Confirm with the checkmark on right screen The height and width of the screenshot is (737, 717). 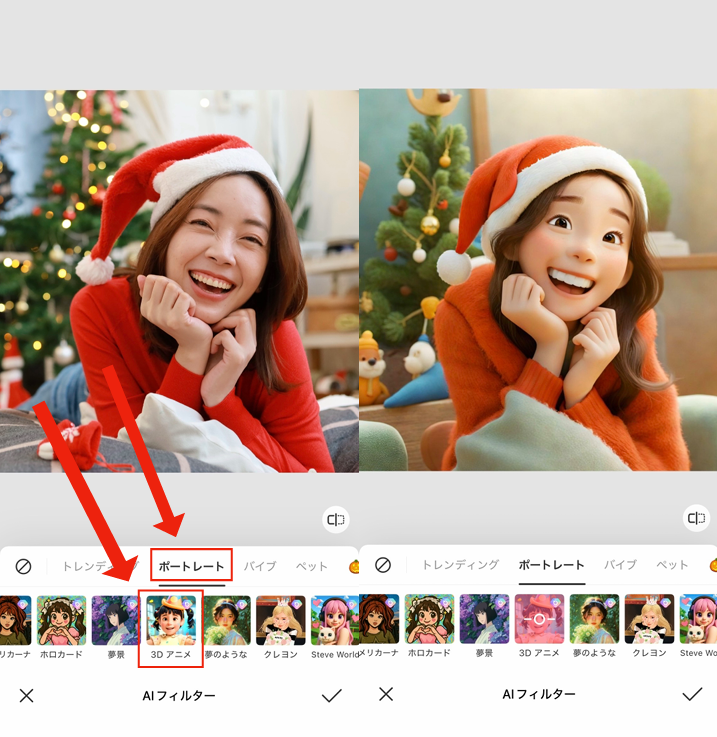(691, 694)
